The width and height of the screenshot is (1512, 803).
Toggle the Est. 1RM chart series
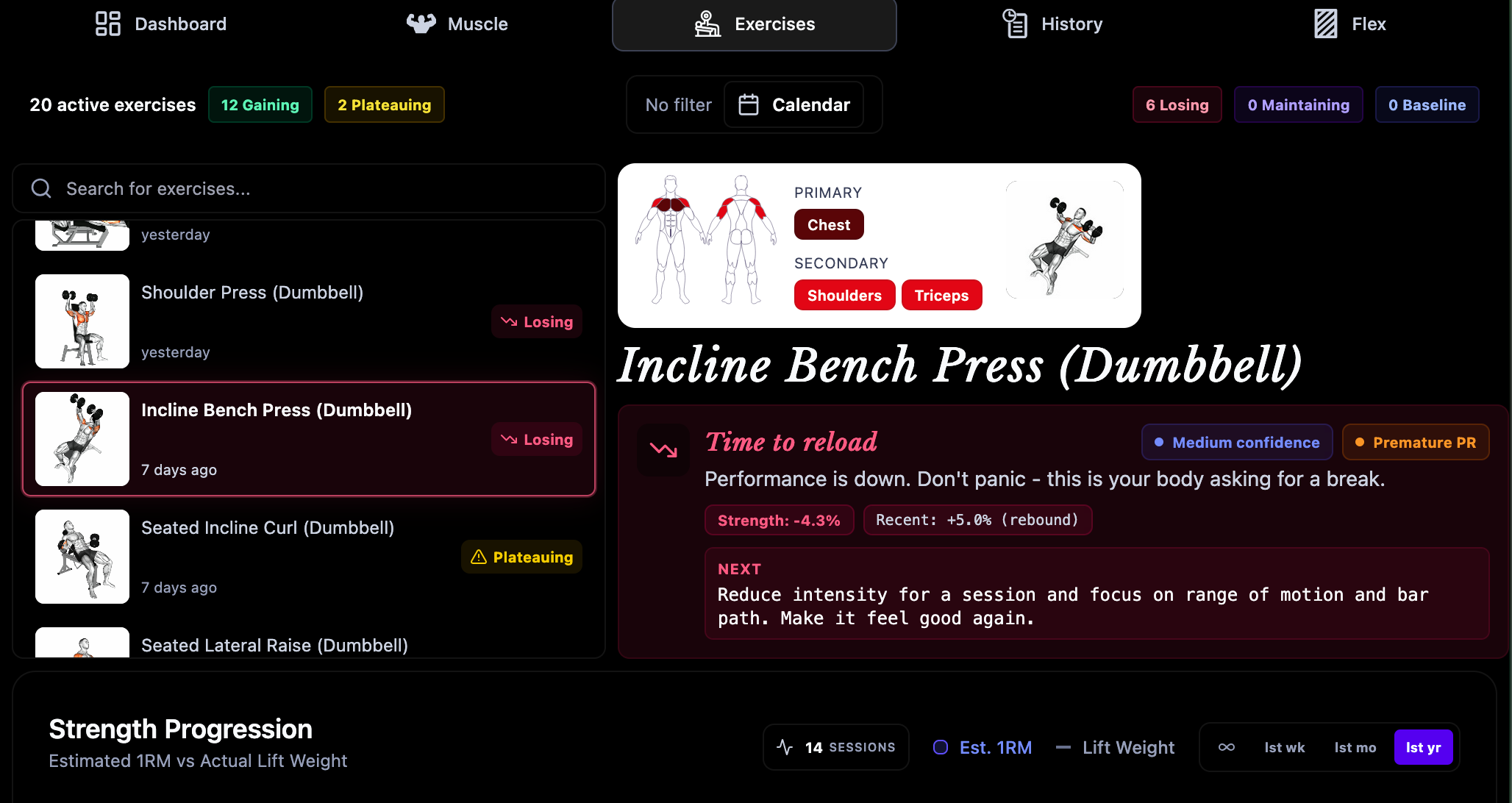click(x=983, y=747)
